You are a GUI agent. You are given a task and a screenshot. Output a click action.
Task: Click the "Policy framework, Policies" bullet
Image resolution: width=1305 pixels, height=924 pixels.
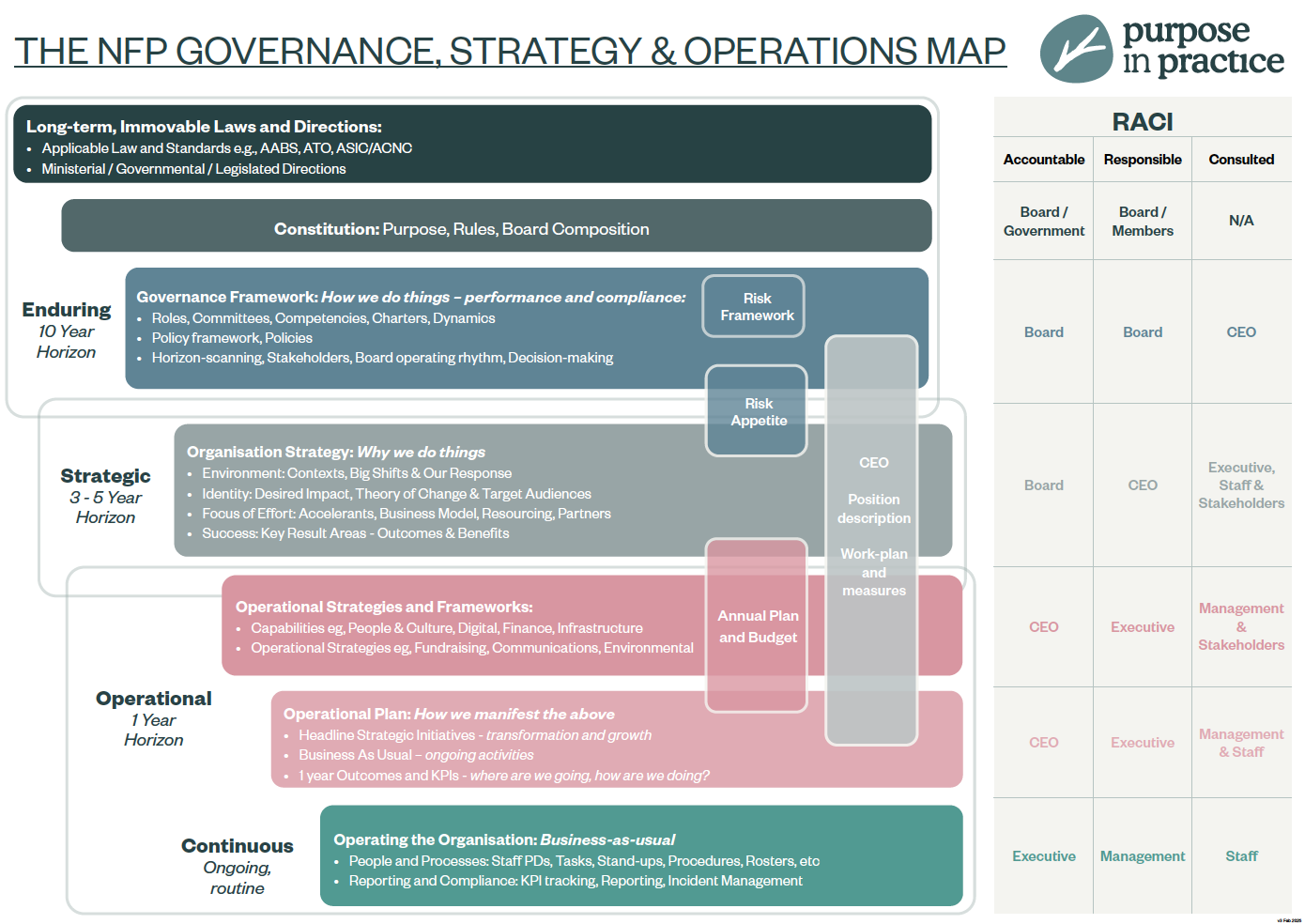click(x=232, y=338)
